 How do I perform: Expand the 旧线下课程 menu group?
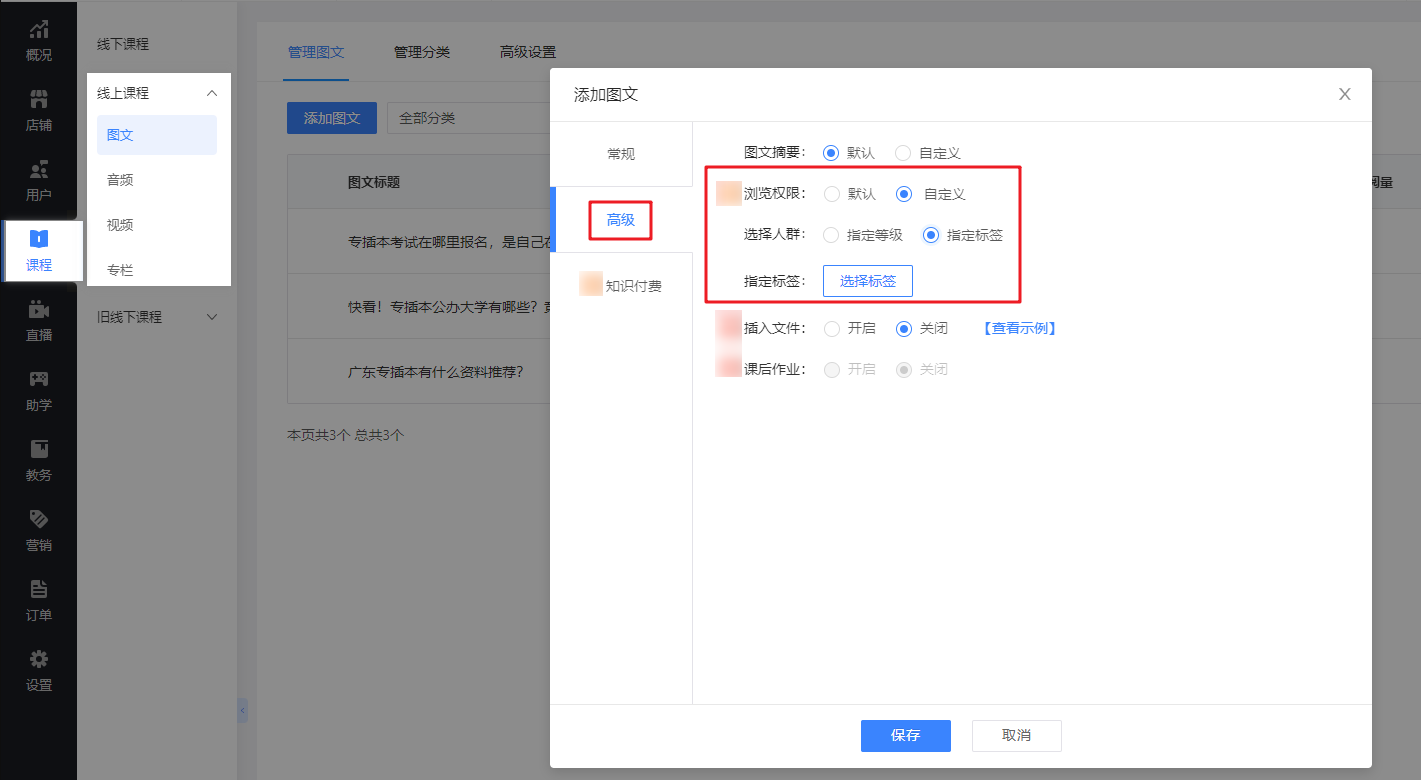click(x=211, y=317)
